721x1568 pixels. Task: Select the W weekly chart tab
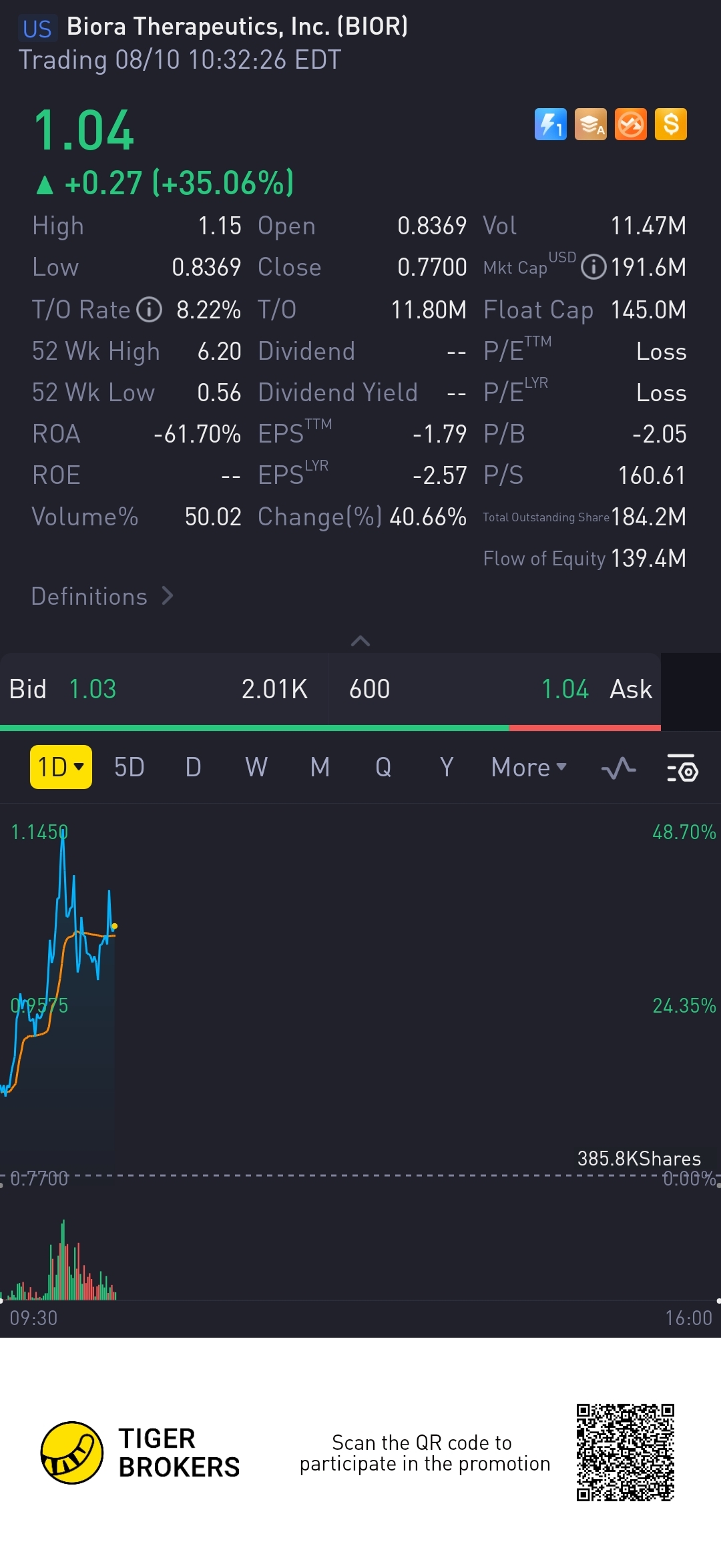point(256,768)
